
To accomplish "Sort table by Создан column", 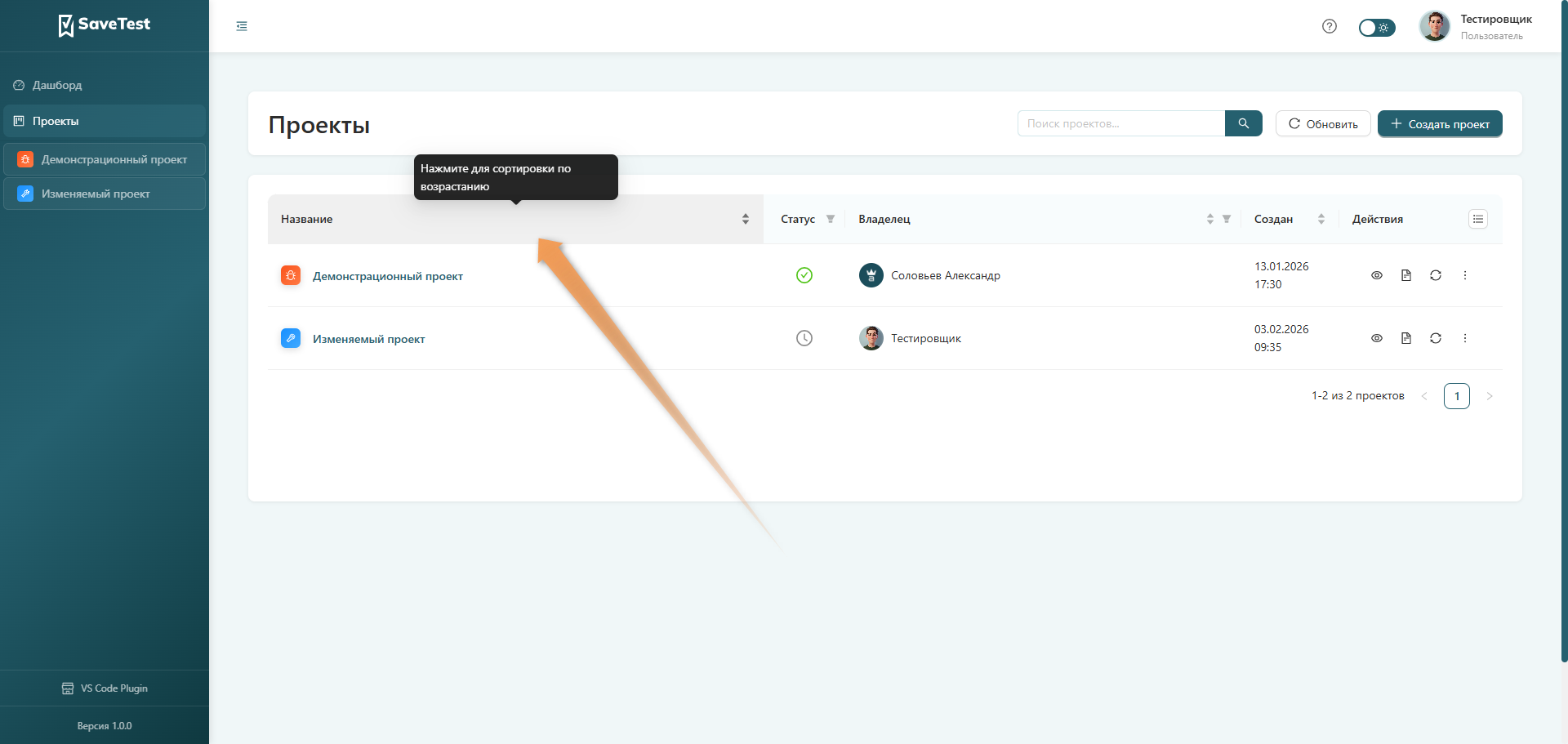I will [x=1321, y=219].
